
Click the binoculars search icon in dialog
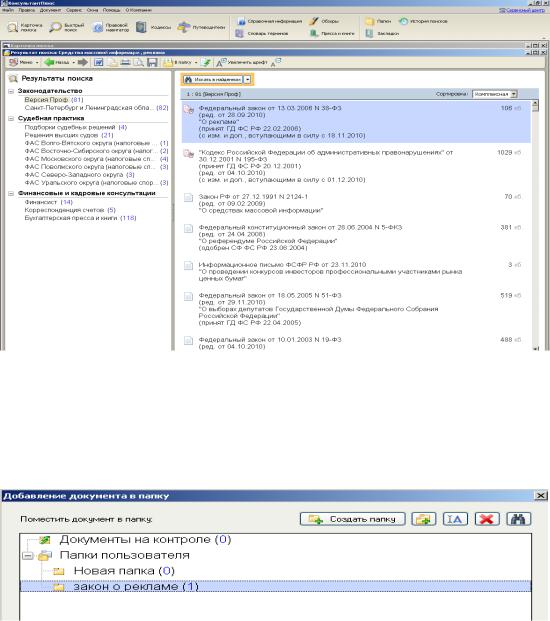[x=518, y=519]
